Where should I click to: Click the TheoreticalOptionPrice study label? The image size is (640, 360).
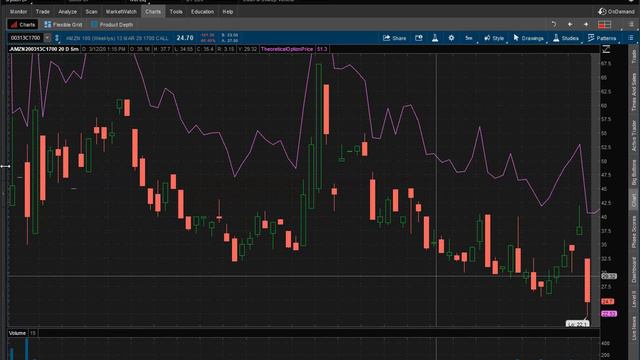point(287,49)
